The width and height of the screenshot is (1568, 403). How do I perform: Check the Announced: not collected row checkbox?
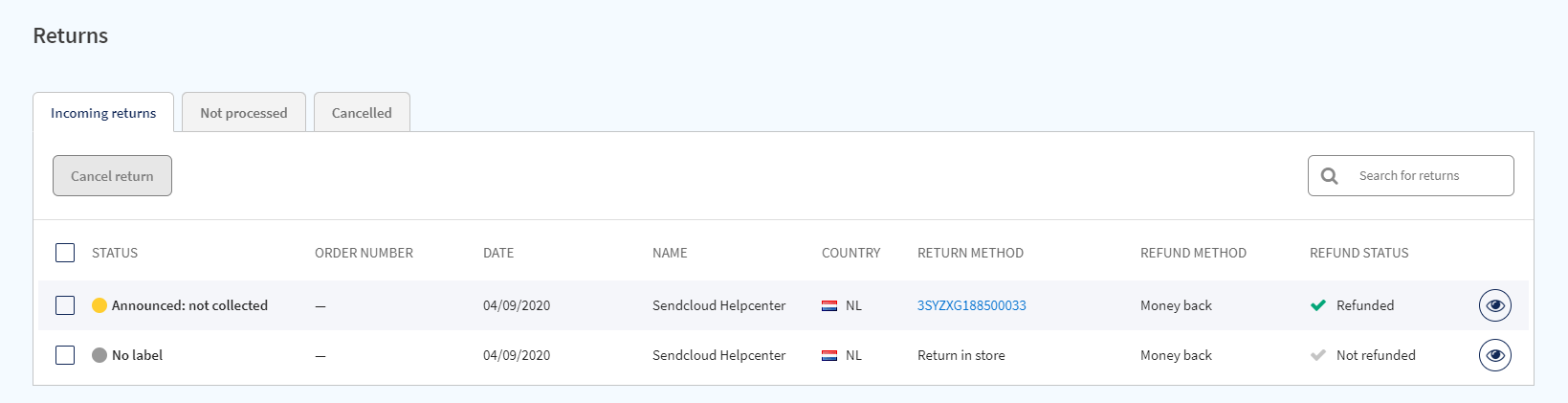(x=65, y=305)
